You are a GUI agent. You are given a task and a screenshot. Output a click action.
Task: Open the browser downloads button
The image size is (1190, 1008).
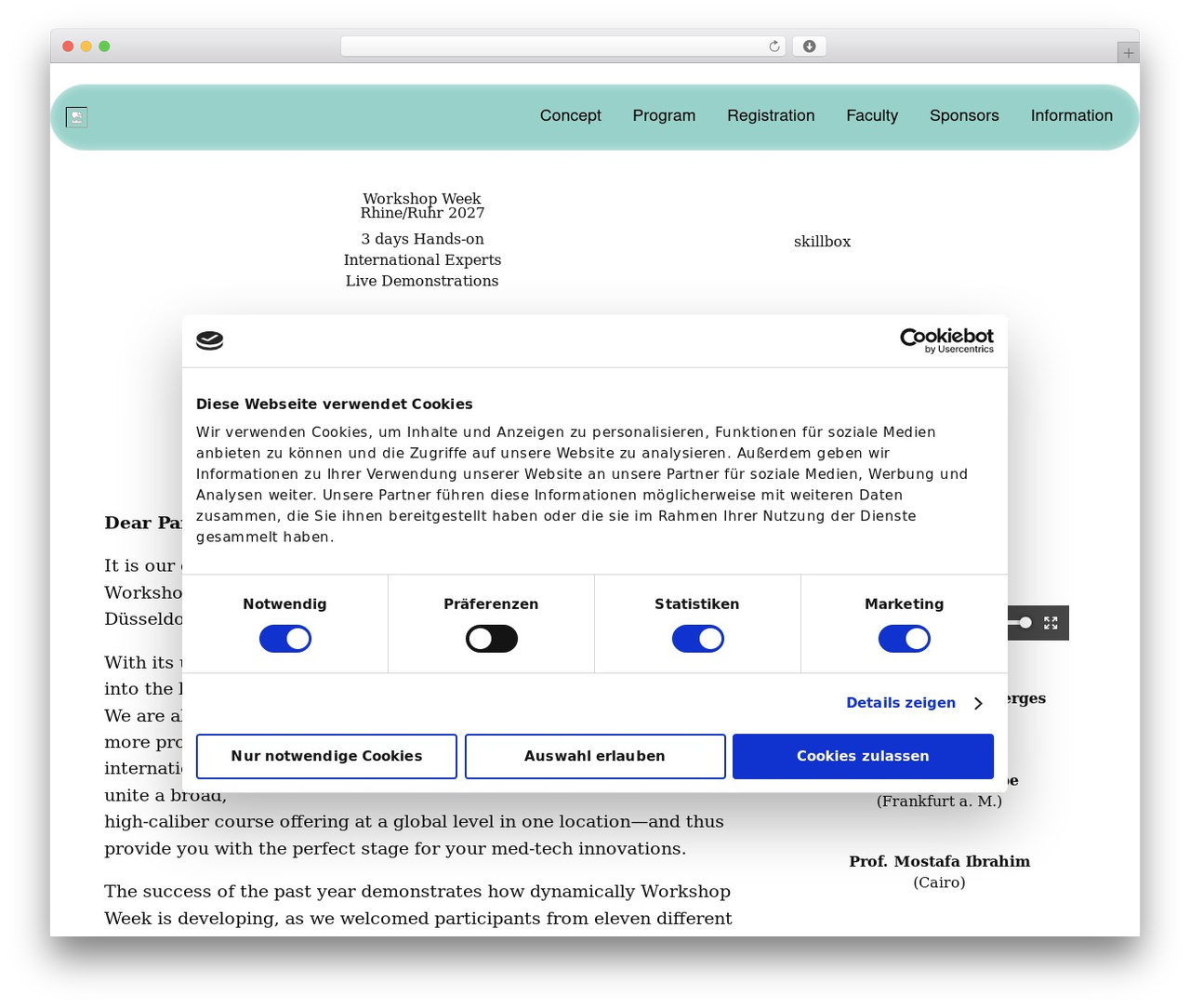pos(809,46)
